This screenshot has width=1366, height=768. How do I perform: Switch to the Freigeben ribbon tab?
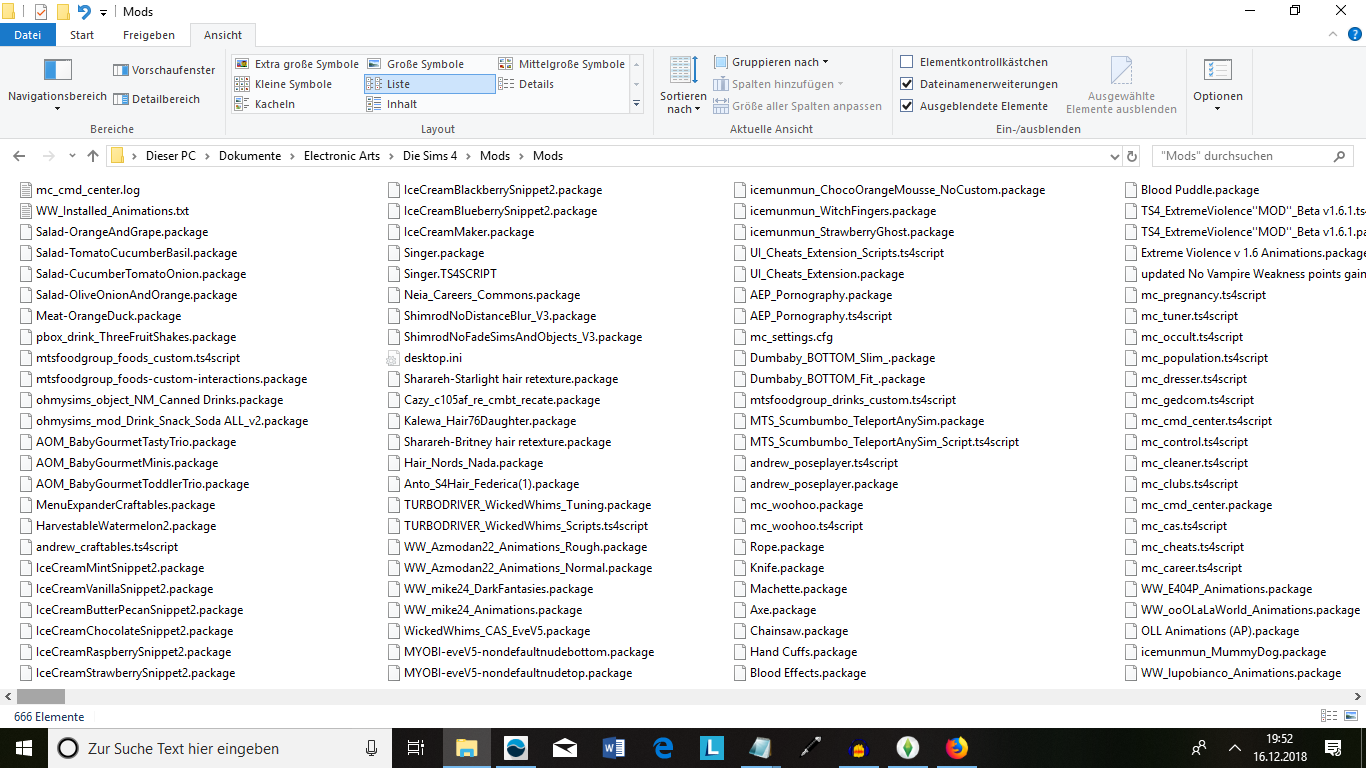[x=149, y=35]
